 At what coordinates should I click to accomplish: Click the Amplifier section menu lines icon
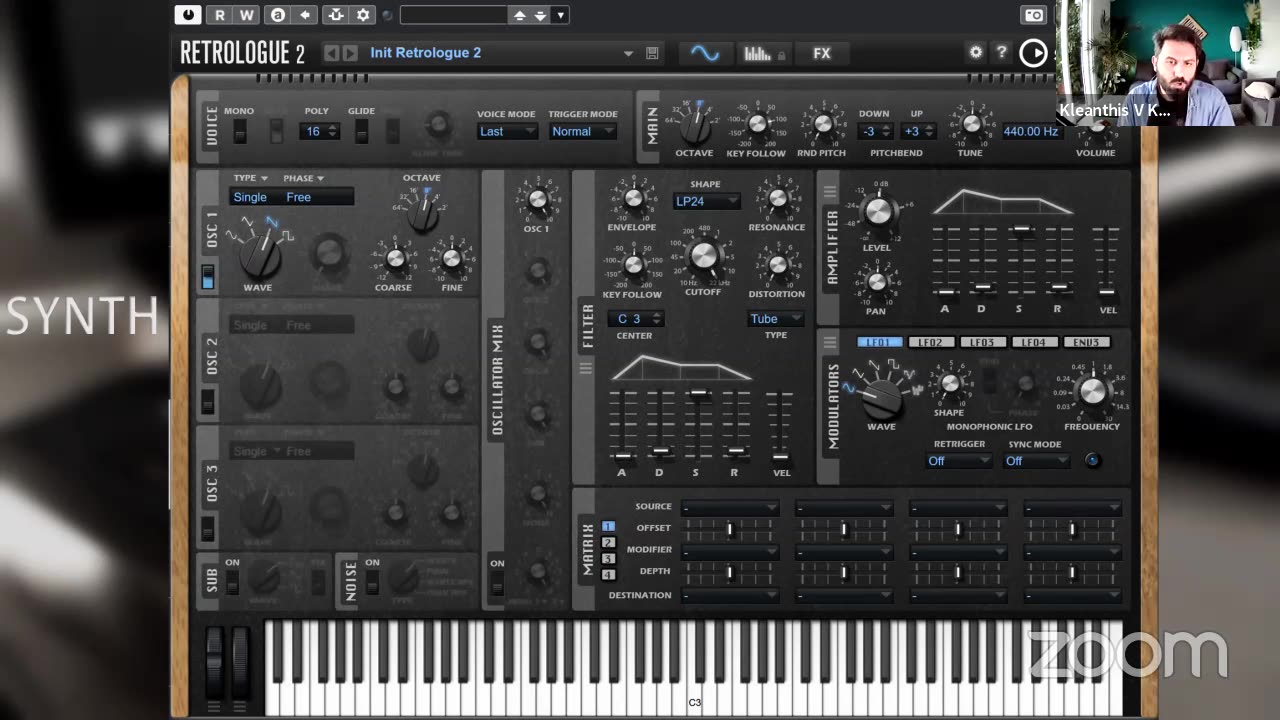pyautogui.click(x=830, y=191)
